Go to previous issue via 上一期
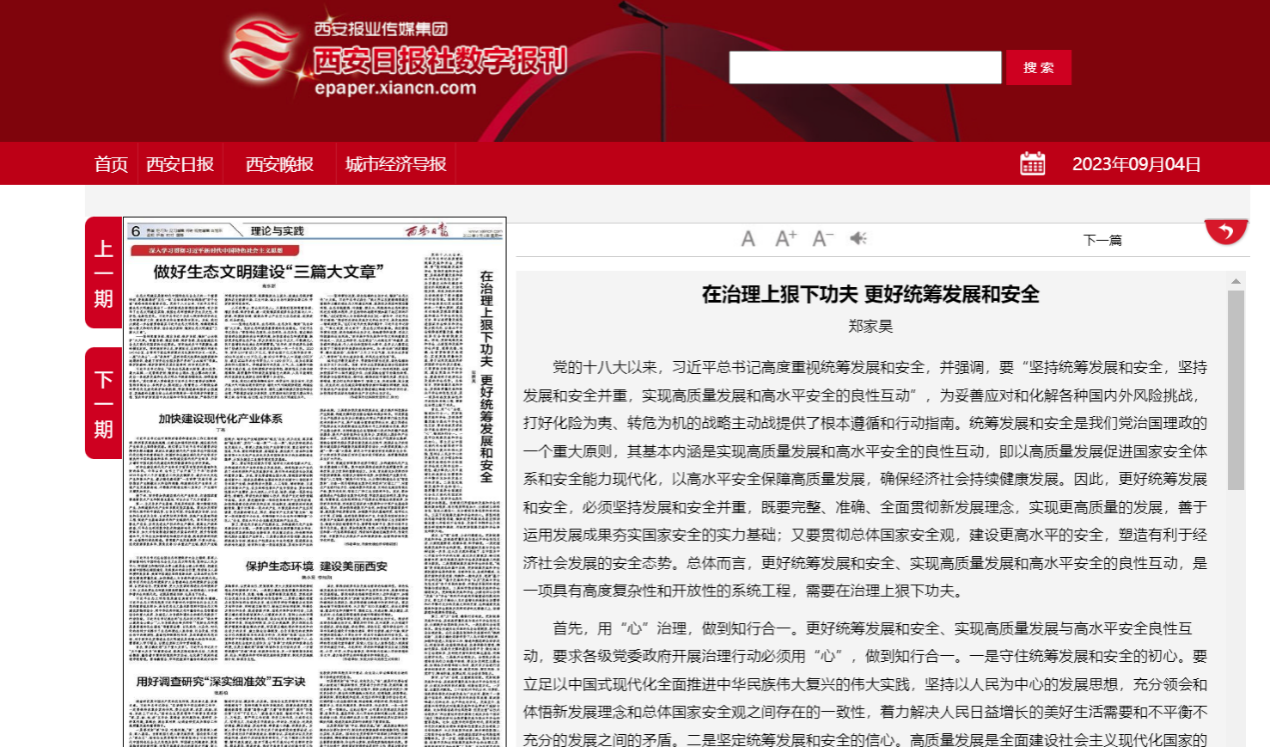Screen dimensions: 1270x747 (103, 273)
